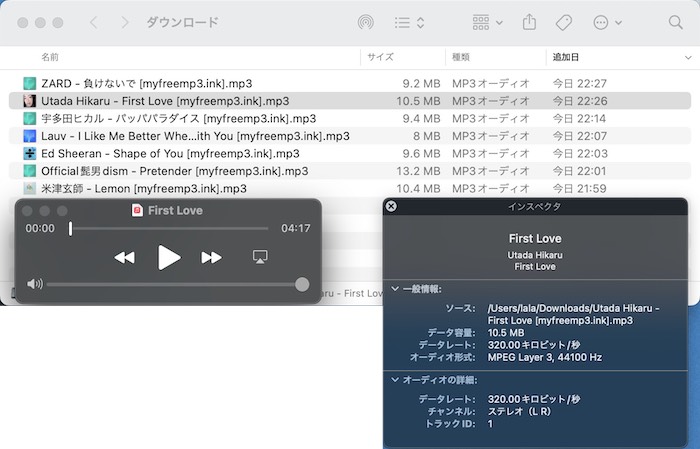Select Lauv I Like Me Better file
Screen dimensions: 700x449
[350, 136]
